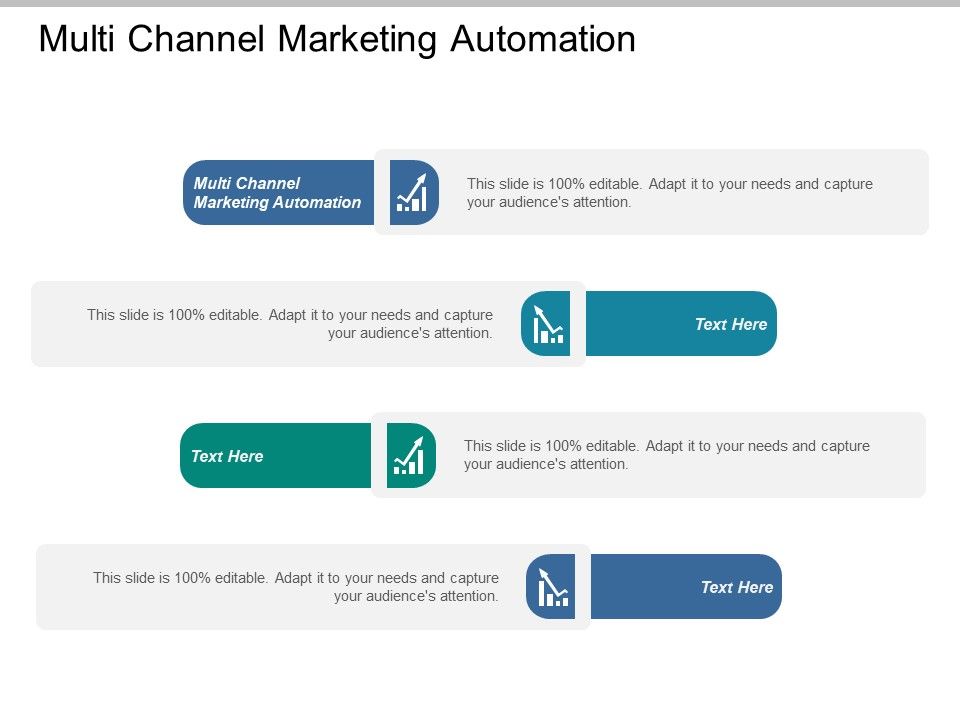
Task: Click the declining chart icon in the bottom blue row
Action: click(x=553, y=587)
